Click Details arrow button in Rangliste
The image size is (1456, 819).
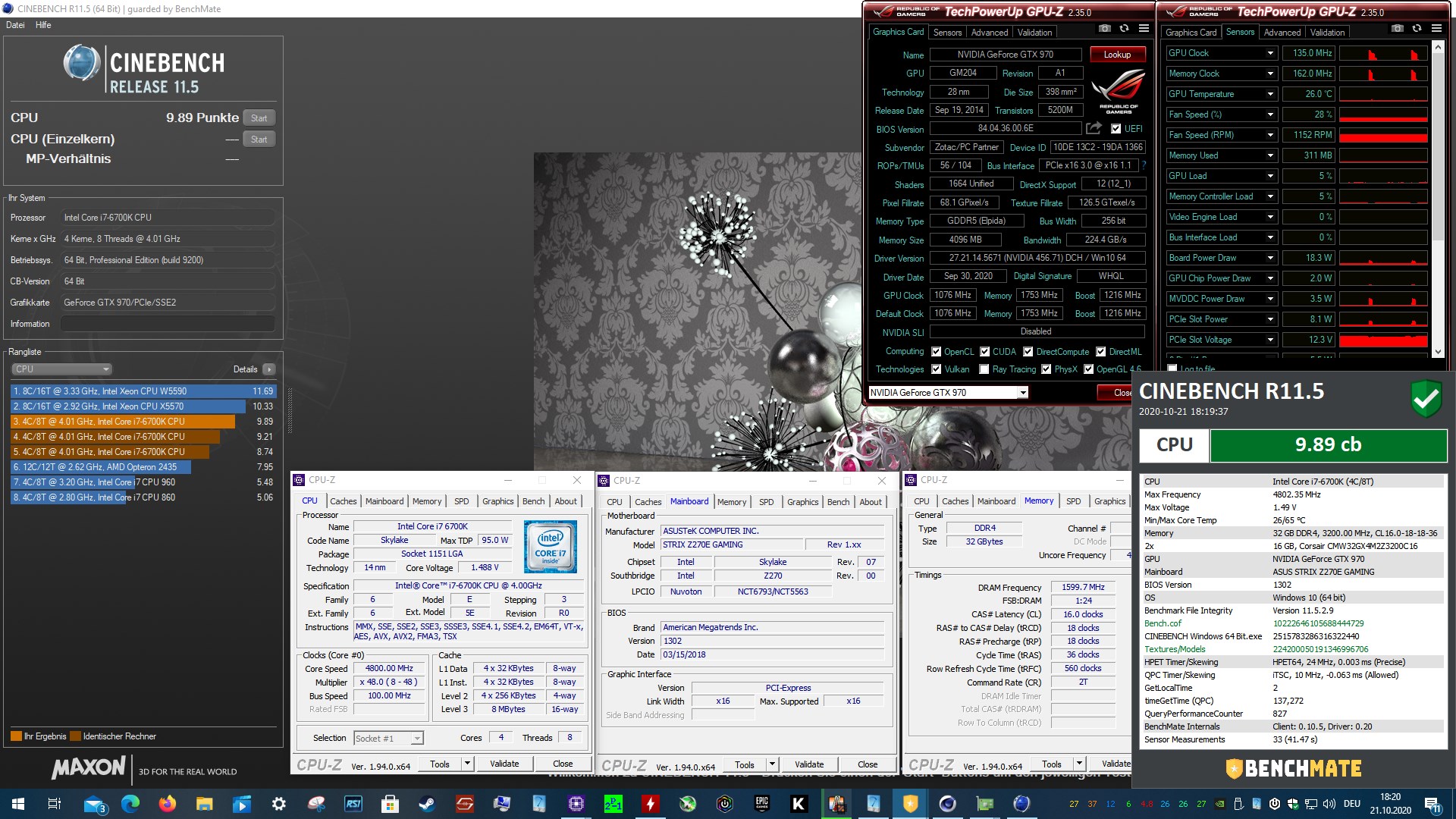click(268, 369)
